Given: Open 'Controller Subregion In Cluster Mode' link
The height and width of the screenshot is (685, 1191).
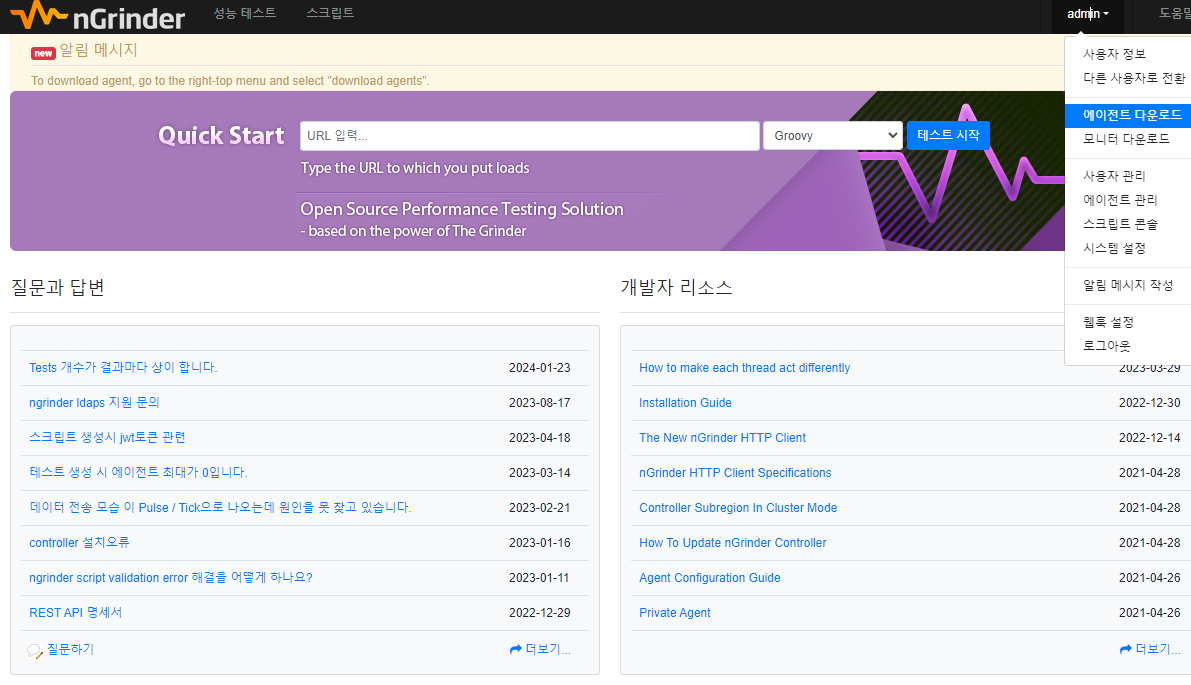Looking at the screenshot, I should tap(738, 507).
